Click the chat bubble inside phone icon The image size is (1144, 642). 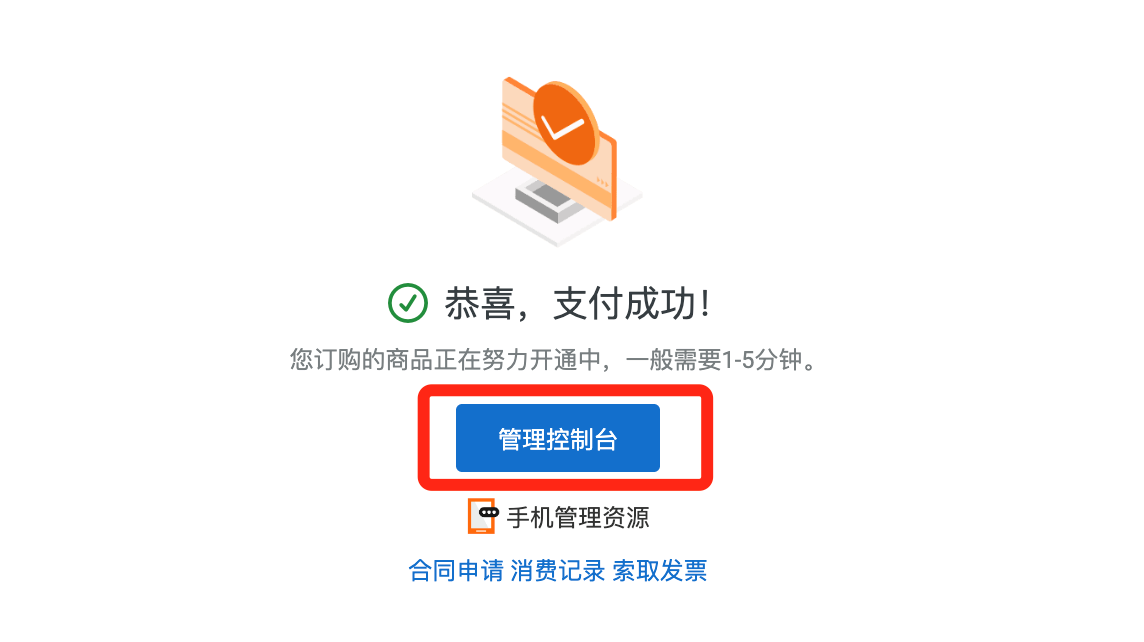click(488, 513)
